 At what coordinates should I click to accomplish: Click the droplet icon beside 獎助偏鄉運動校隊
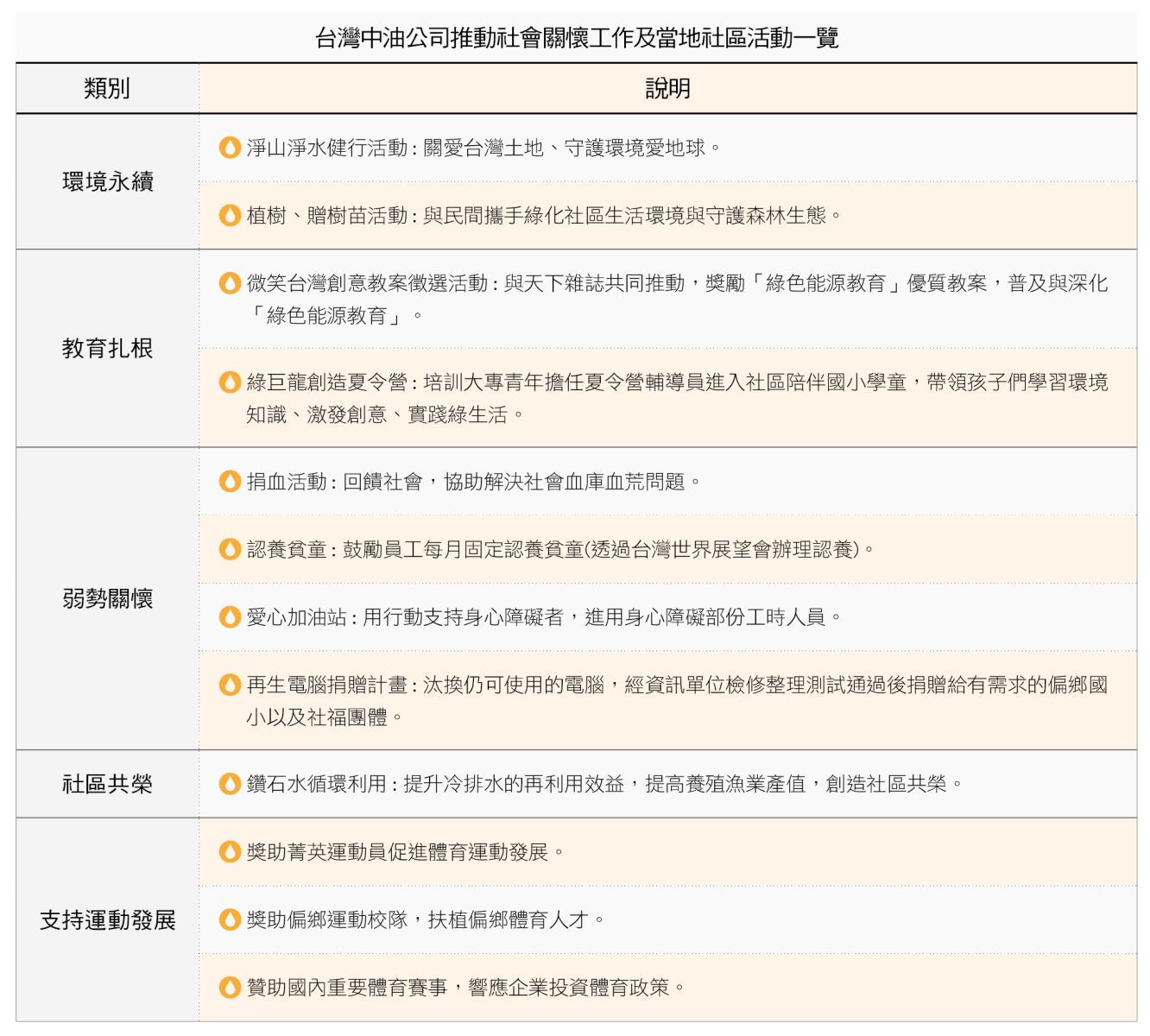[x=230, y=919]
